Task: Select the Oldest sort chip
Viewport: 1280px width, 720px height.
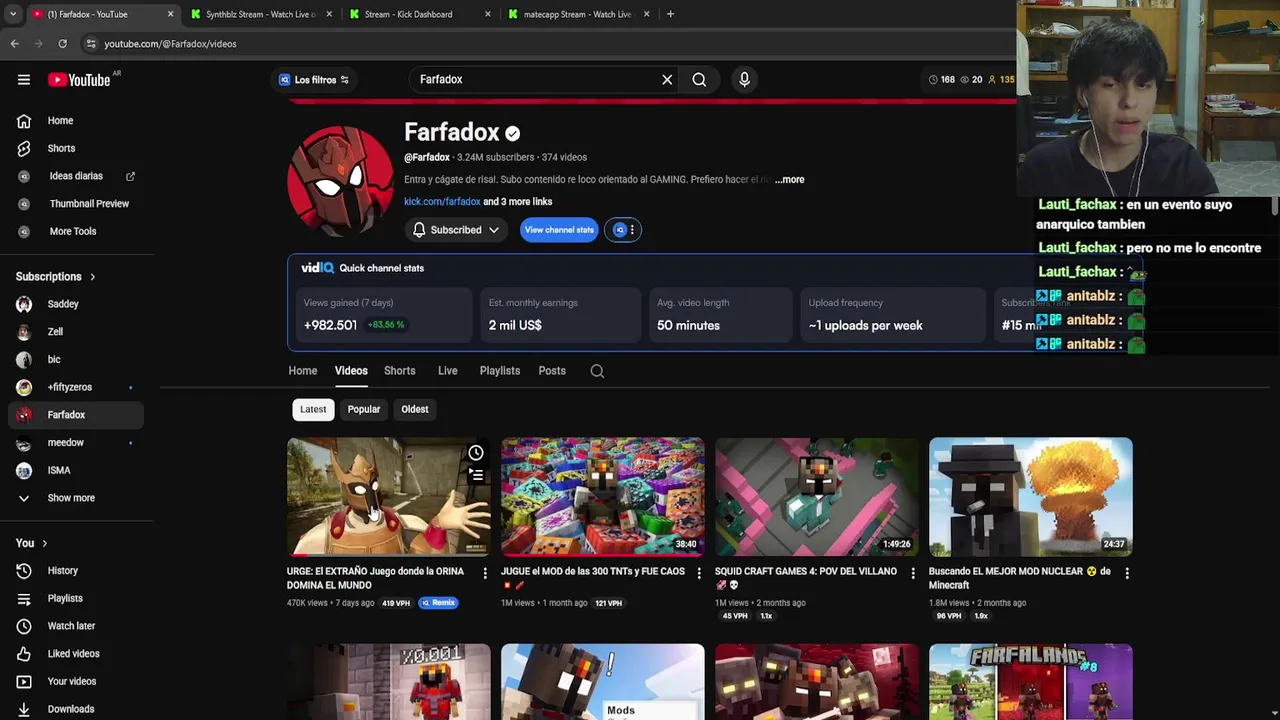Action: 415,409
